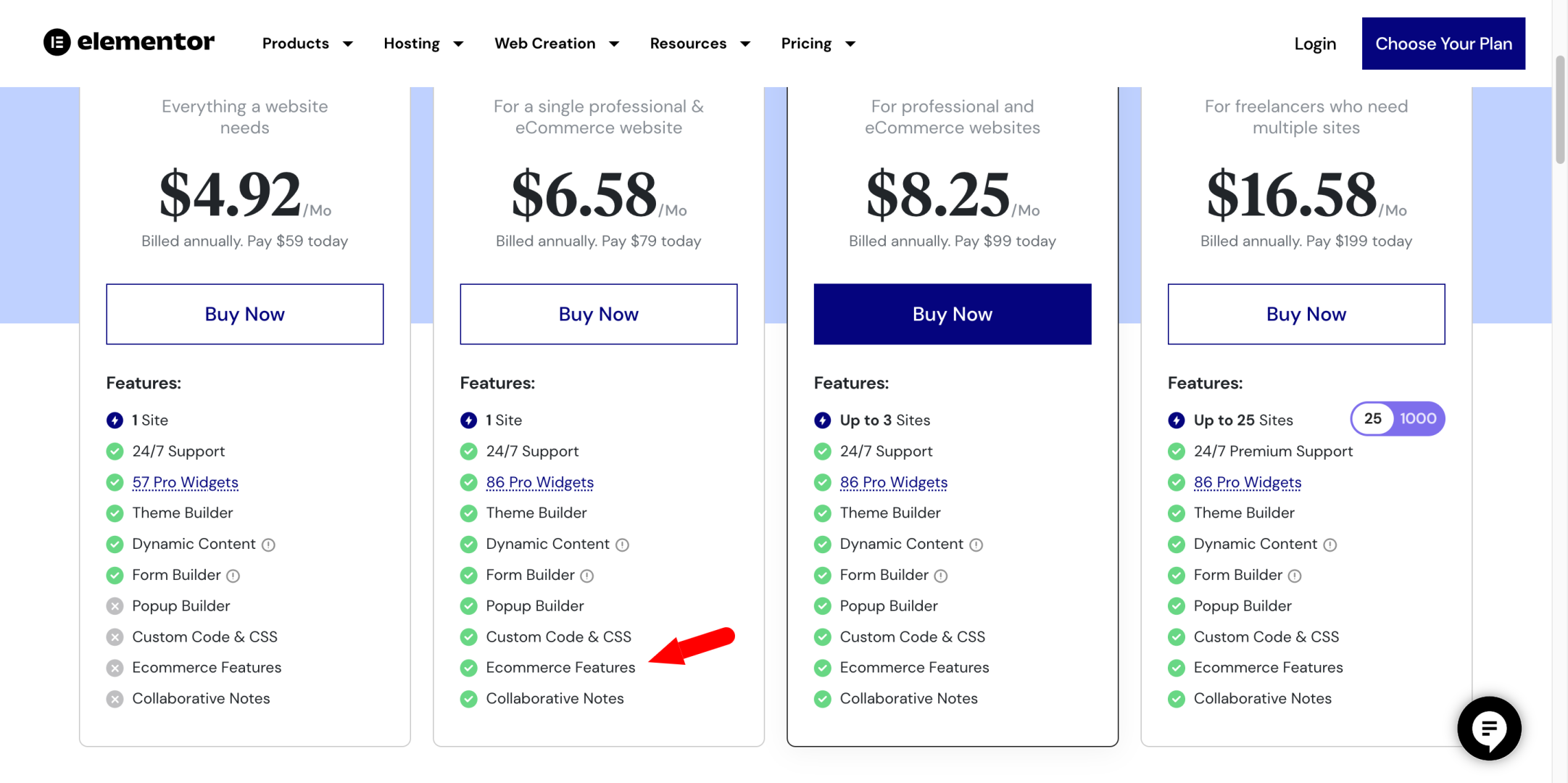The width and height of the screenshot is (1568, 783).
Task: Click the Choose Your Plan button
Action: pyautogui.click(x=1443, y=43)
